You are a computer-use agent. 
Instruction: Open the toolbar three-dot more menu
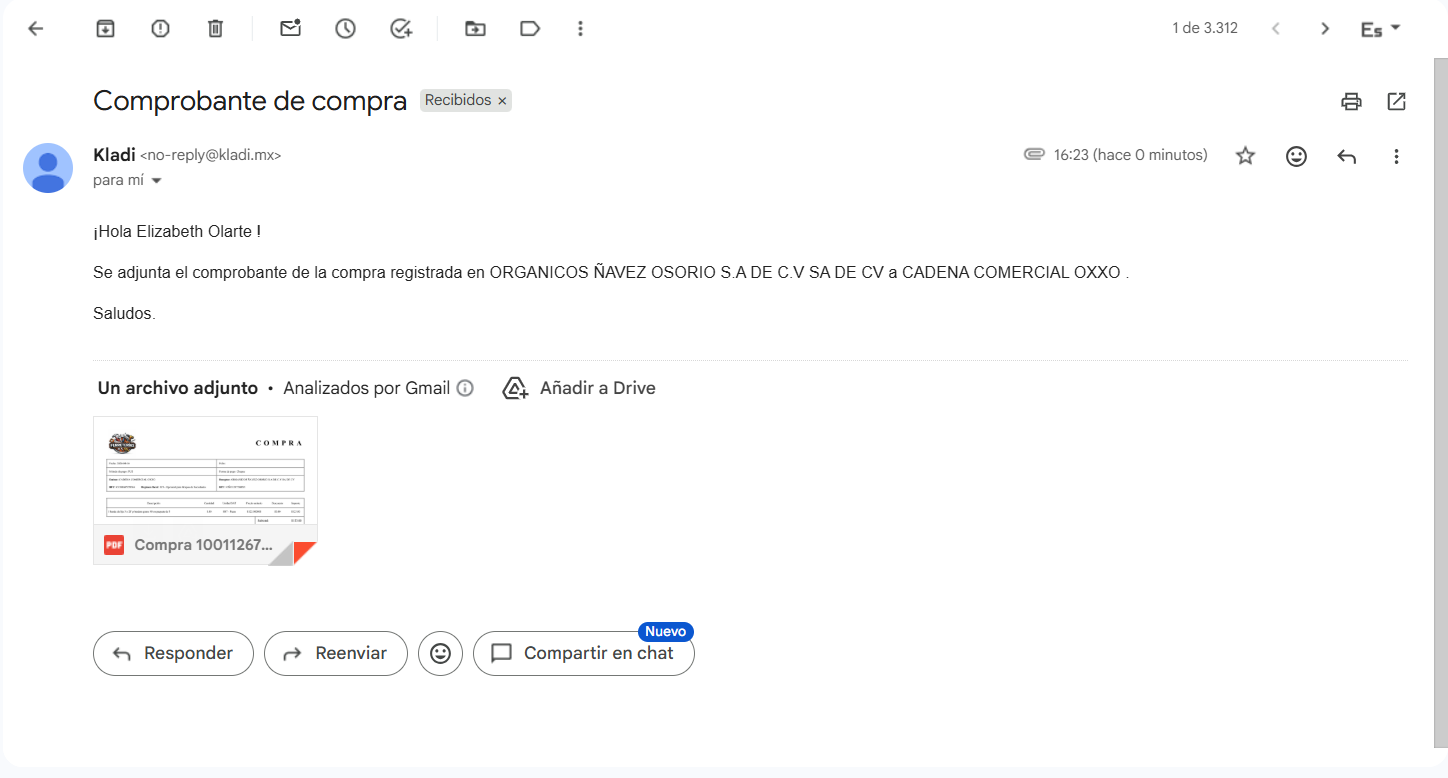coord(580,28)
